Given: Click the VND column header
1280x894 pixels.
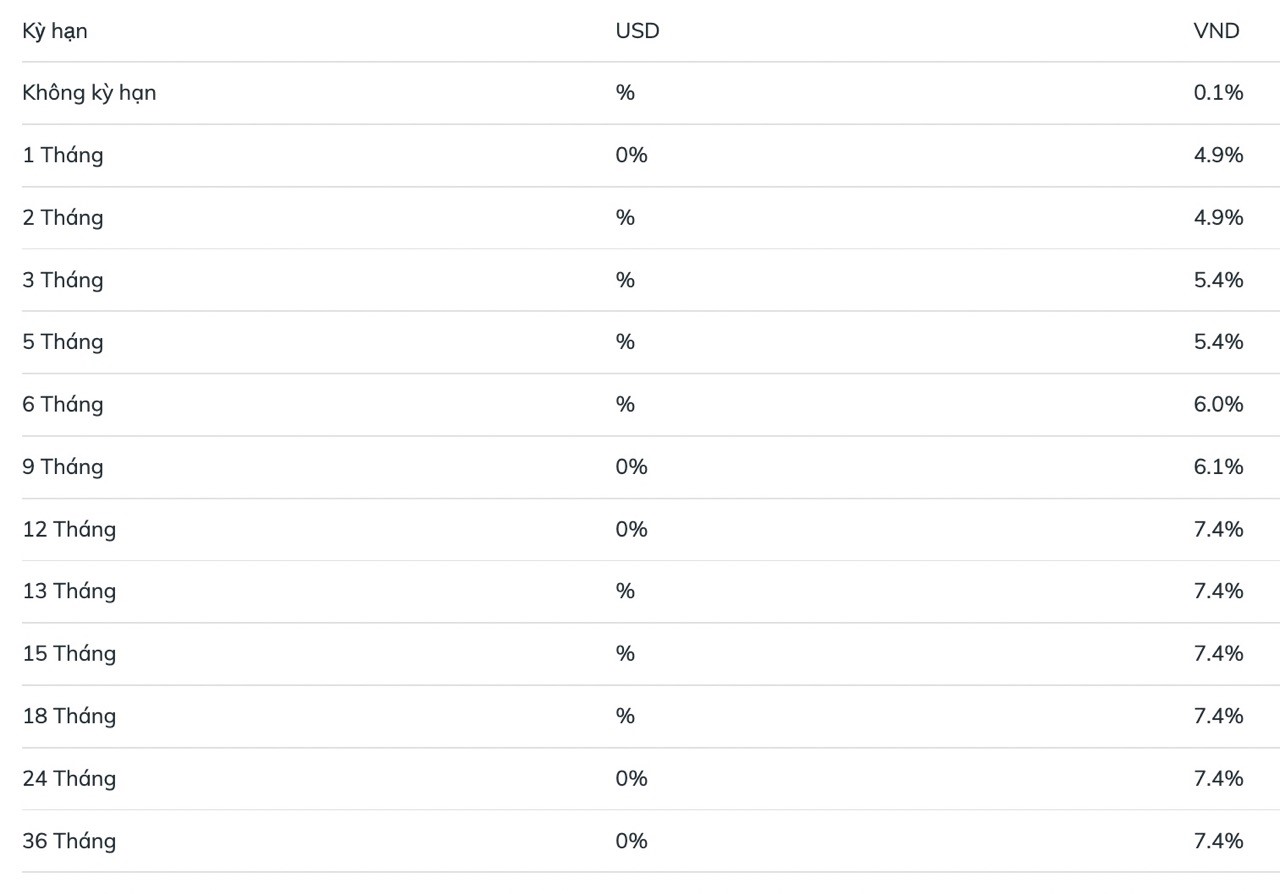Looking at the screenshot, I should coord(1216,31).
